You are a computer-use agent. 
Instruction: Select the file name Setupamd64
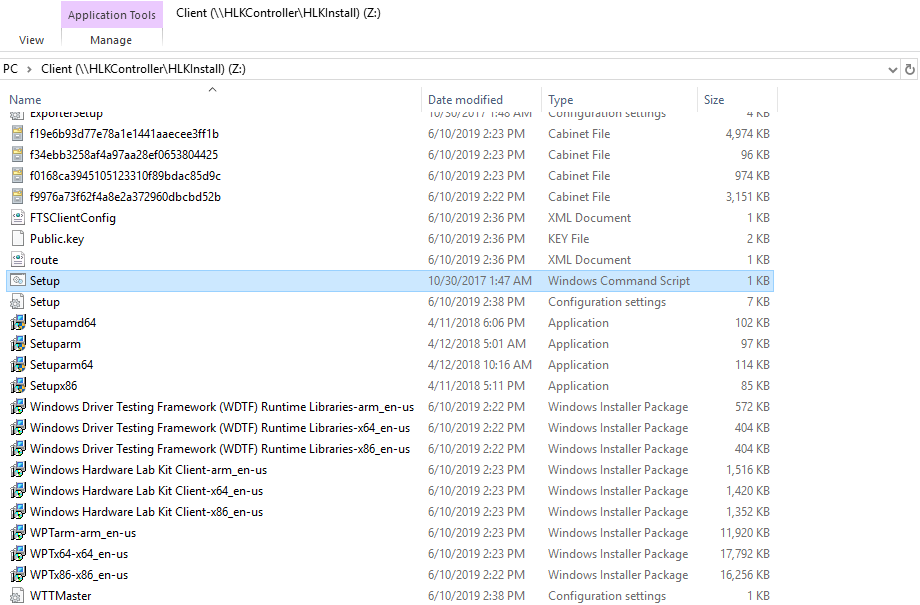[63, 323]
